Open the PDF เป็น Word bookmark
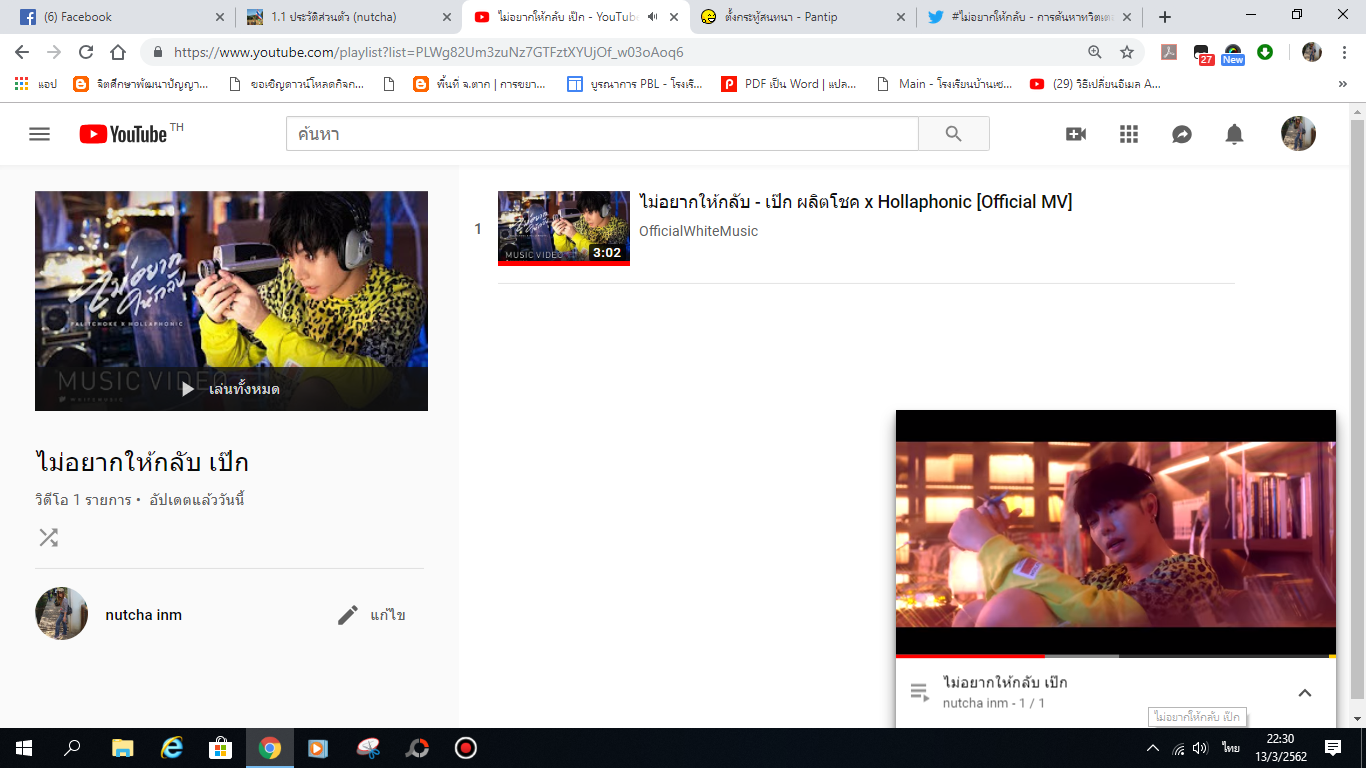Screen dimensions: 1366x768 click(789, 84)
